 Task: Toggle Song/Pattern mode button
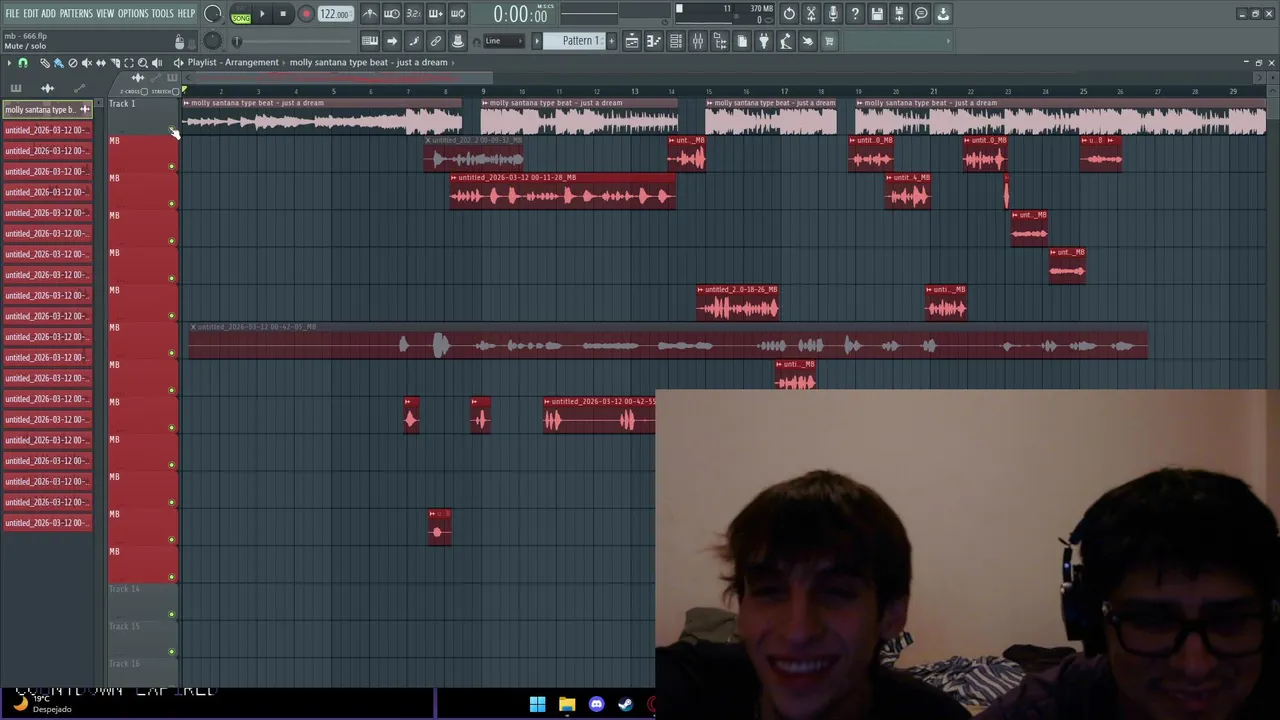coord(241,15)
